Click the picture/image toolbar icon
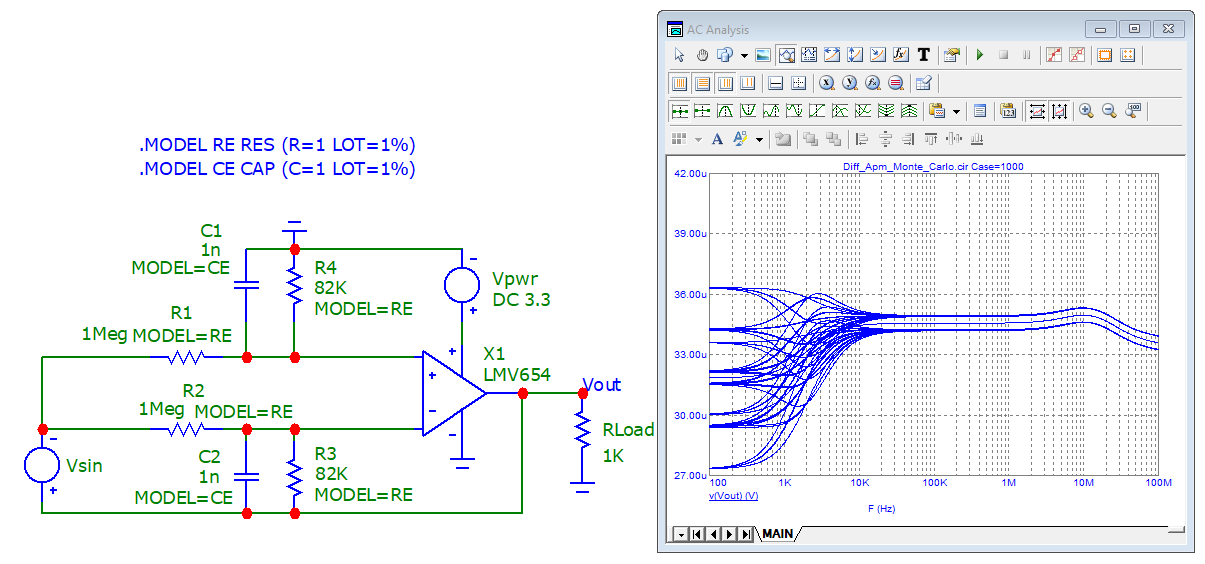Viewport: 1205px width, 564px height. click(763, 55)
